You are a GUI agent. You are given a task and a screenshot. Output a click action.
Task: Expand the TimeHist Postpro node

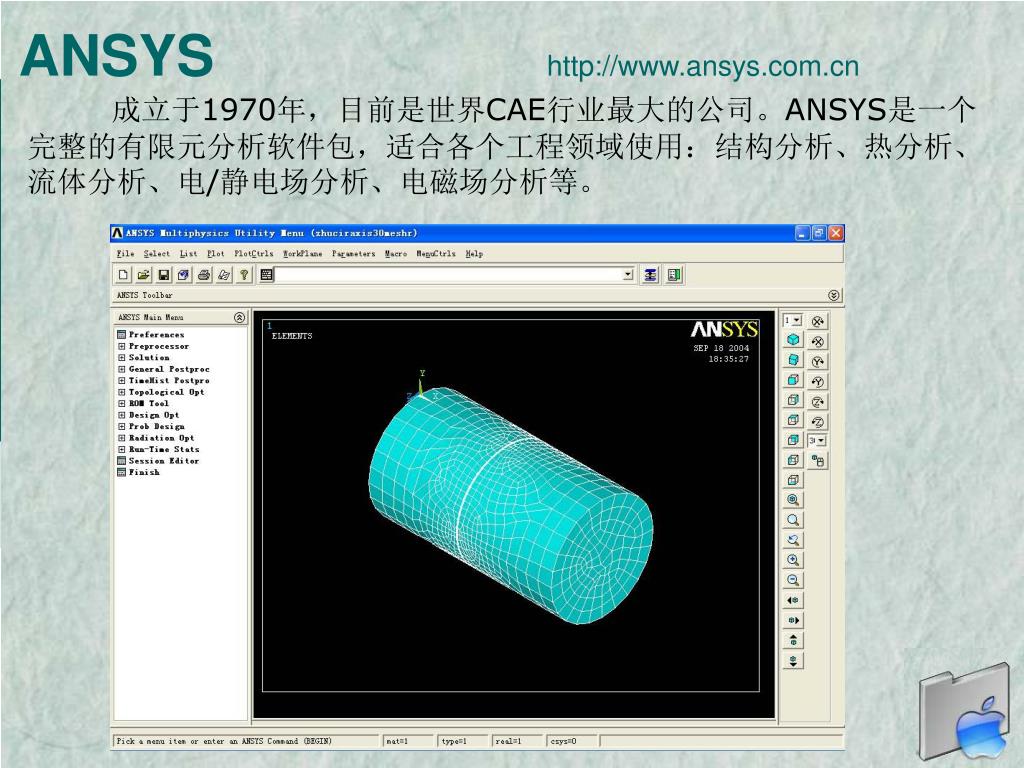tap(121, 381)
